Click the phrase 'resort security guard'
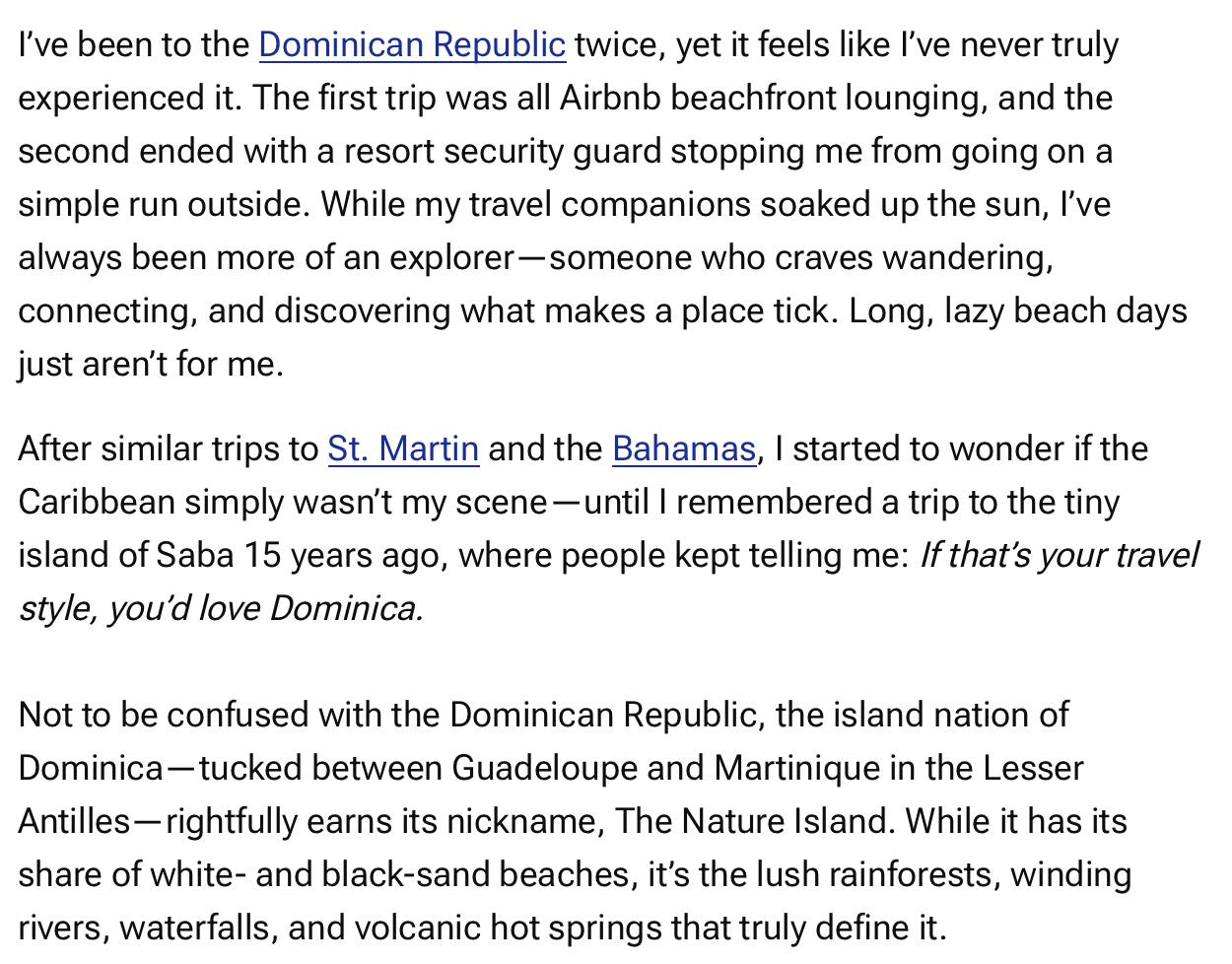Viewport: 1232px width, 964px height. point(503,152)
